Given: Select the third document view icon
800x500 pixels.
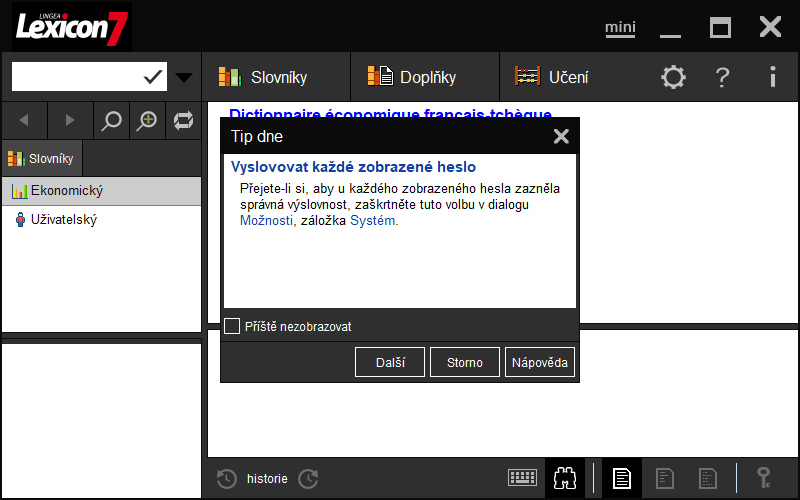Looking at the screenshot, I should [708, 478].
